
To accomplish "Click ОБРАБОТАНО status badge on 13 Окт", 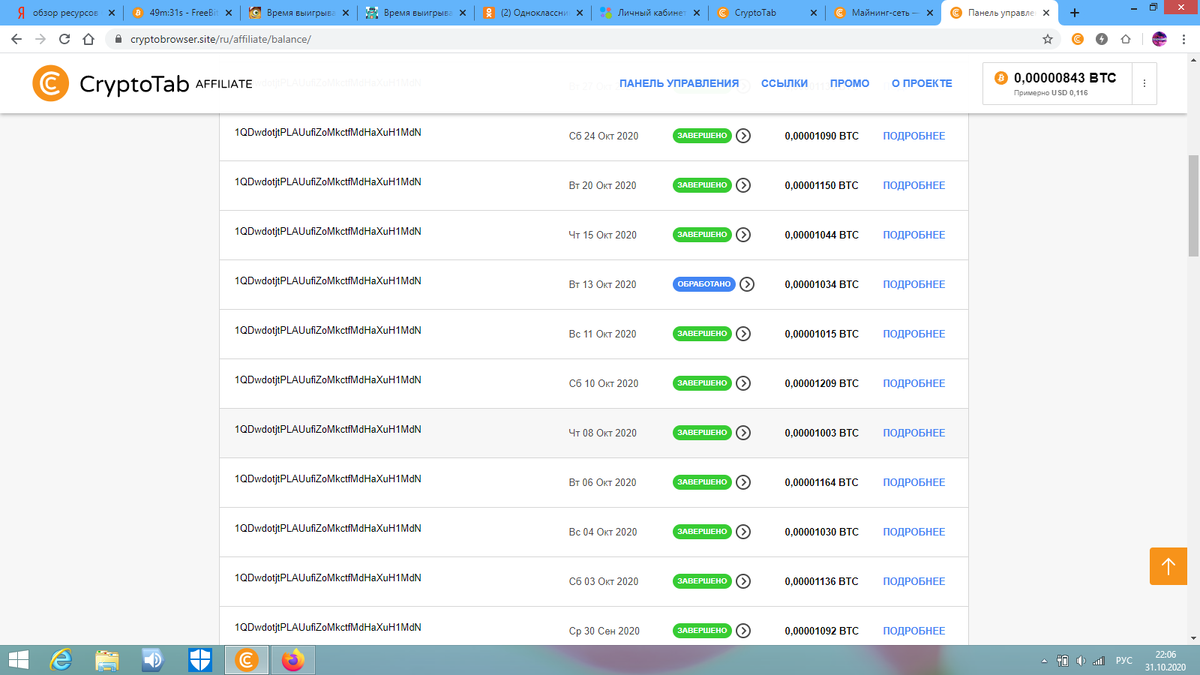I will 704,284.
